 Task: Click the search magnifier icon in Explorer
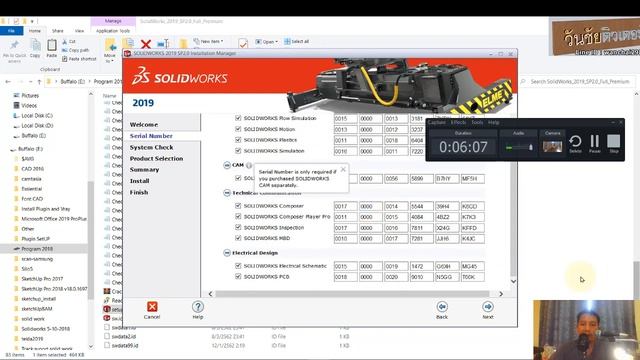tap(523, 82)
